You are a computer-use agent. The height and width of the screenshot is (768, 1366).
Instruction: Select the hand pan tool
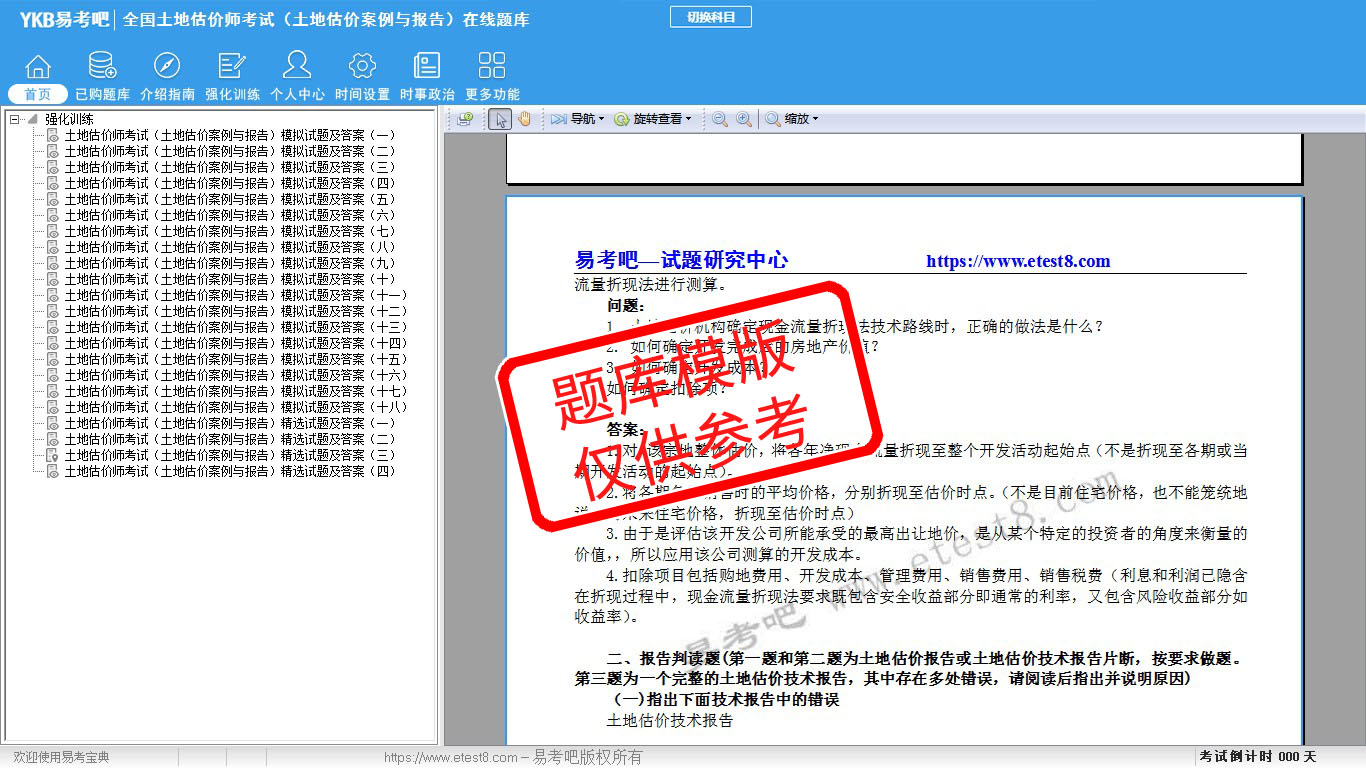(524, 119)
